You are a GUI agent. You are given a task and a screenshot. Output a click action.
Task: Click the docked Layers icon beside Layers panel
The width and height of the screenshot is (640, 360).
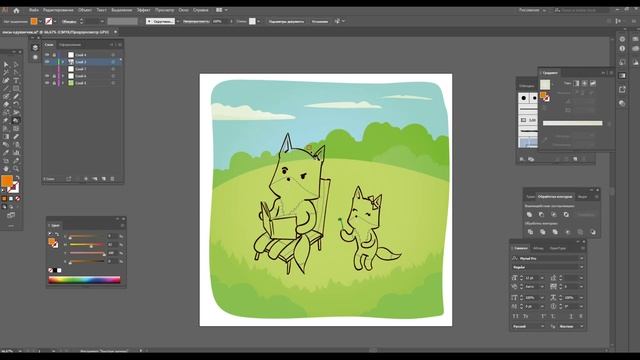35,48
